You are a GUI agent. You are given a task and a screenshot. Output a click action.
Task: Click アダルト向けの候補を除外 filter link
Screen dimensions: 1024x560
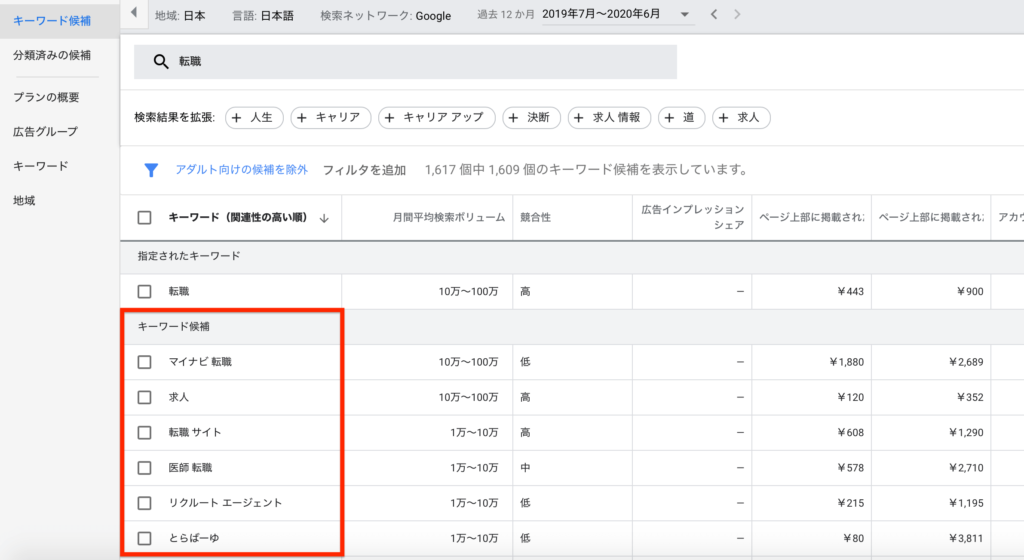(x=241, y=170)
